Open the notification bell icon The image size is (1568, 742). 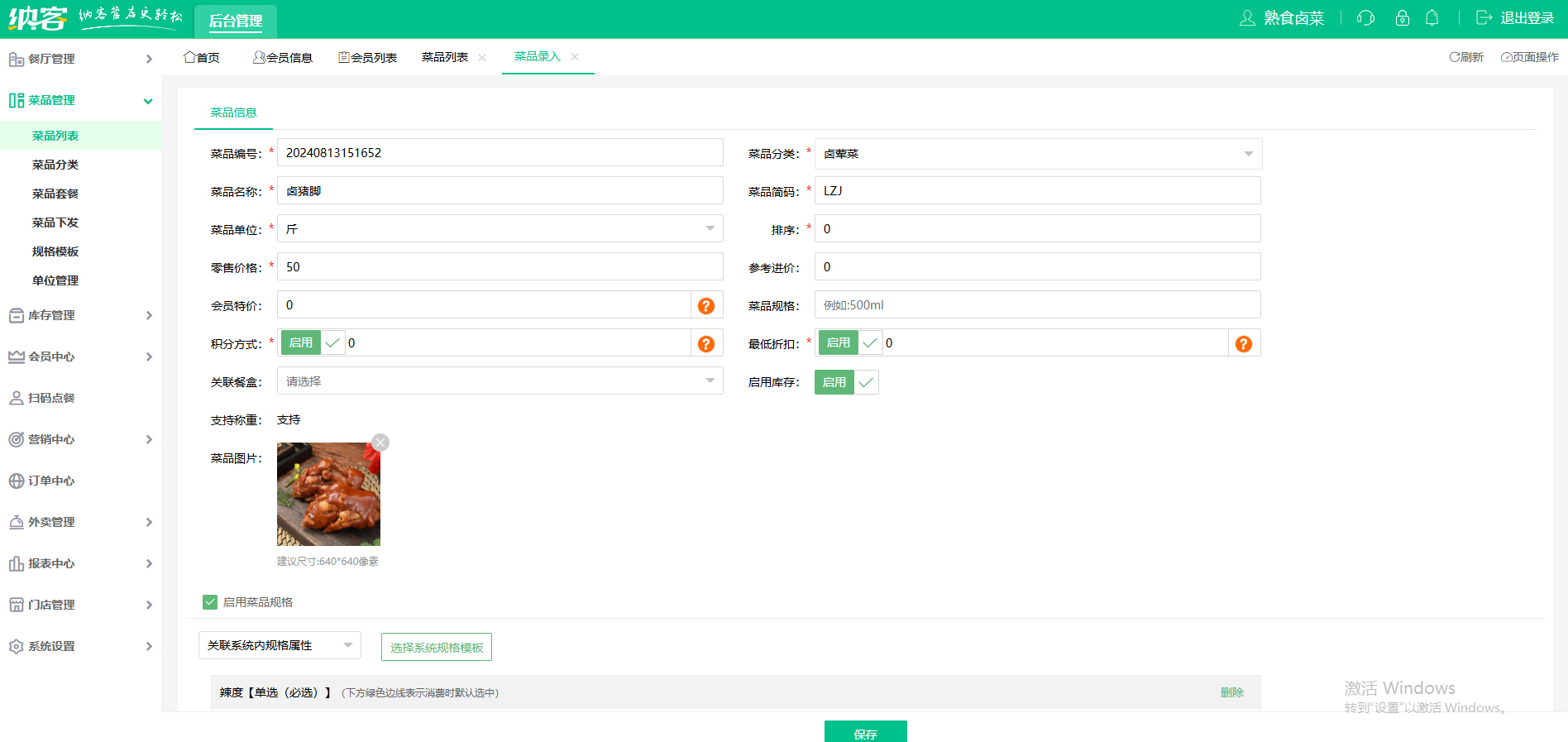[1432, 18]
